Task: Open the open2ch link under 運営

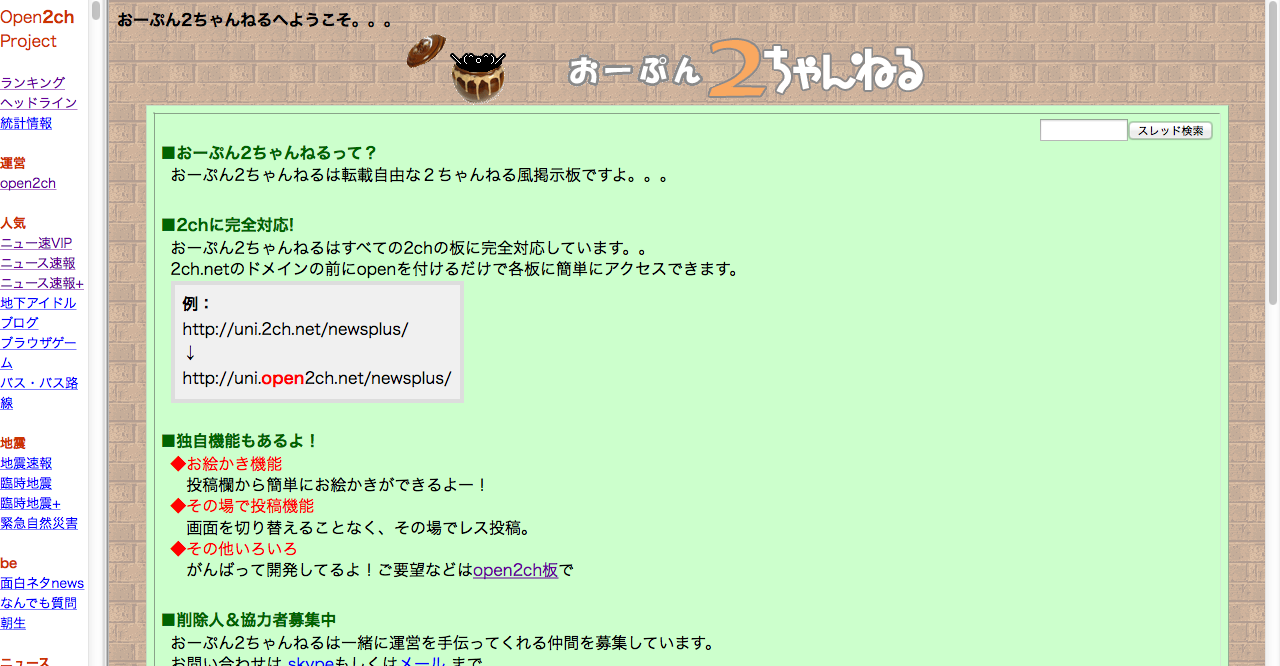Action: [28, 183]
